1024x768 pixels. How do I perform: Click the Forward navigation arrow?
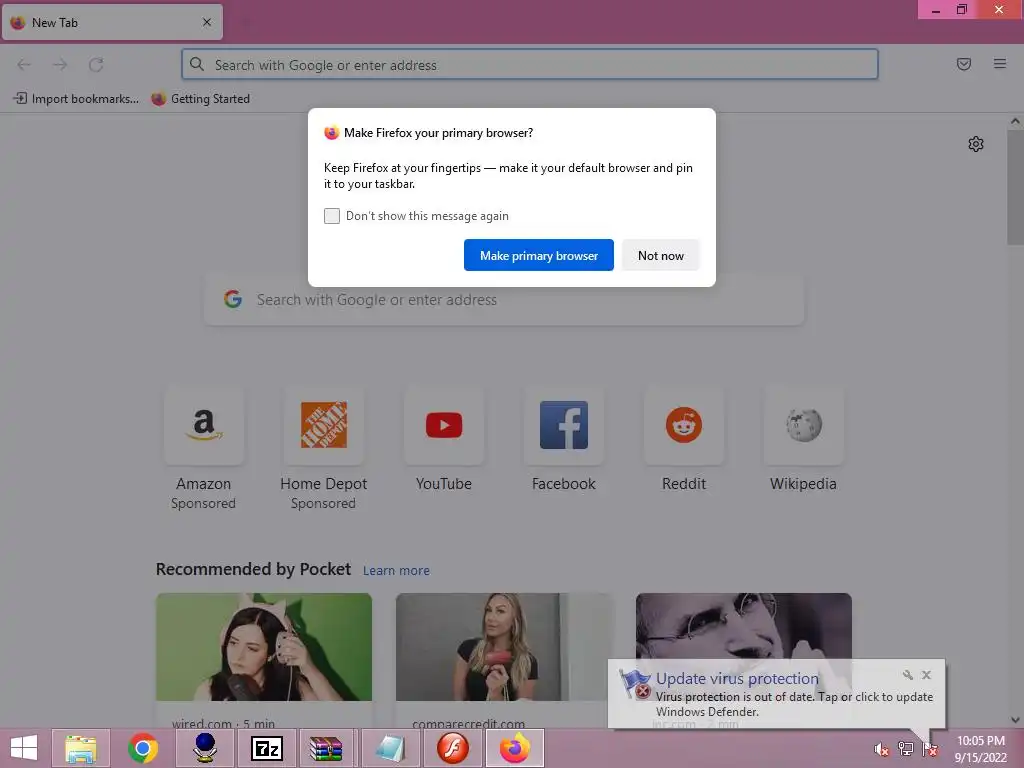pyautogui.click(x=60, y=65)
